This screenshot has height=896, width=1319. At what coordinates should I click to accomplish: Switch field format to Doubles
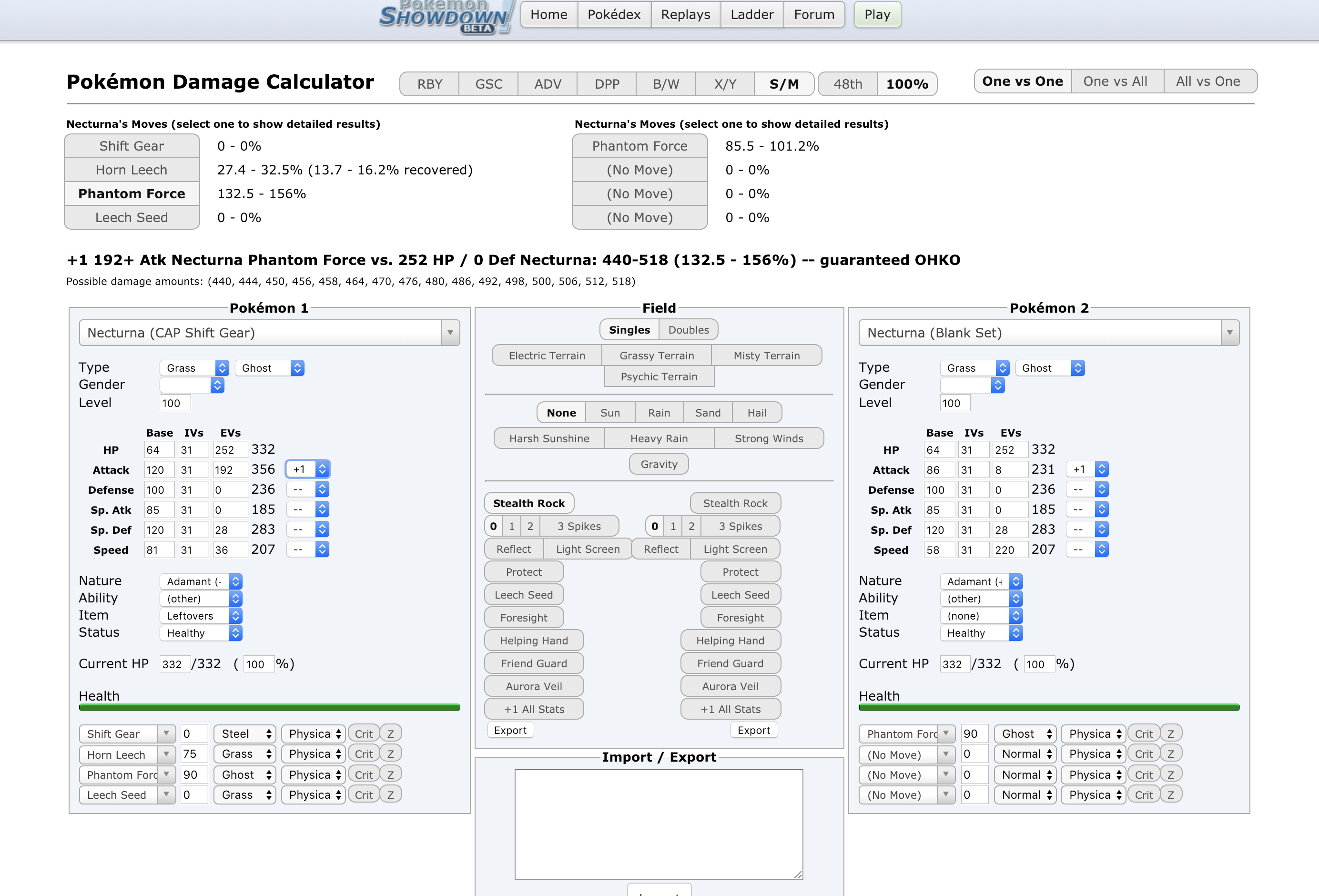689,330
